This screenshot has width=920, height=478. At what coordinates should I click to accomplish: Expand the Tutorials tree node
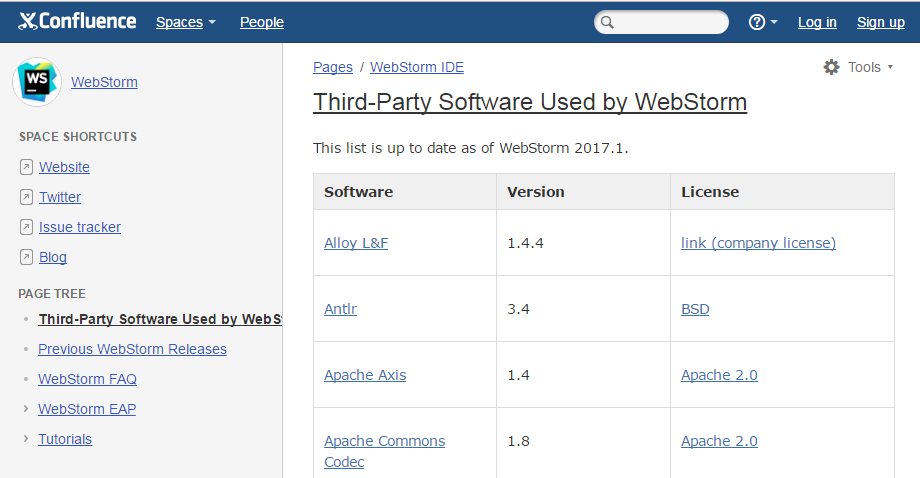[26, 439]
